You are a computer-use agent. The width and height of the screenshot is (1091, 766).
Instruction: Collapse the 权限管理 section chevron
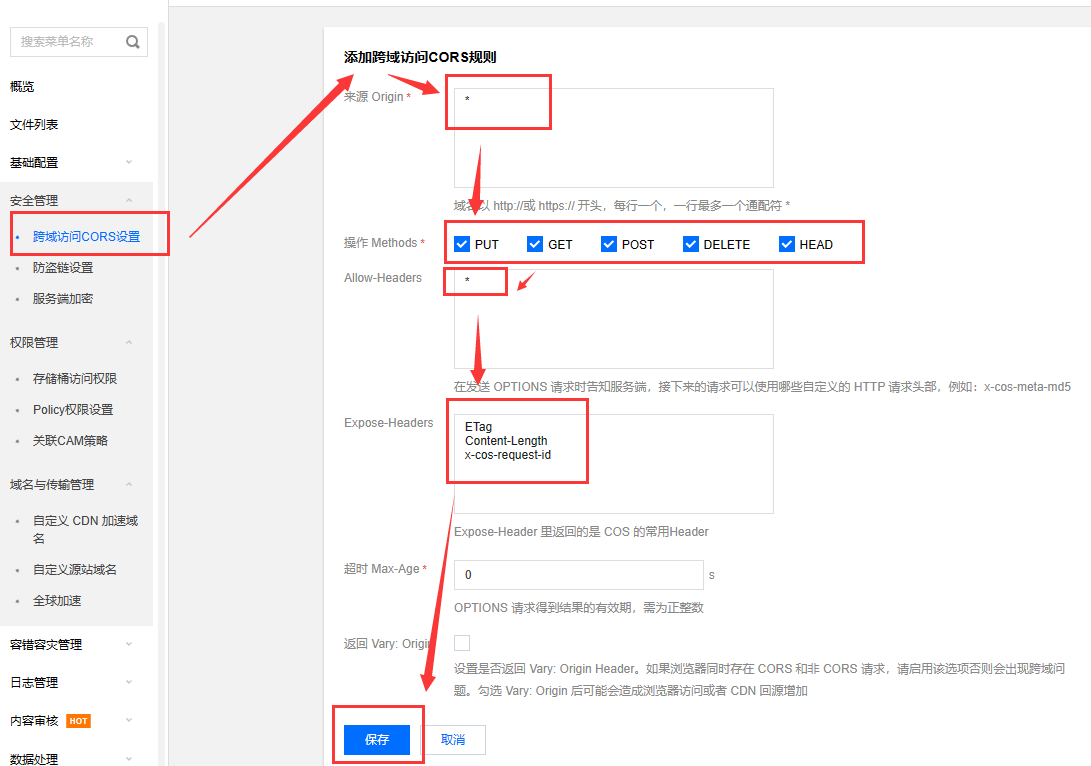[x=129, y=342]
